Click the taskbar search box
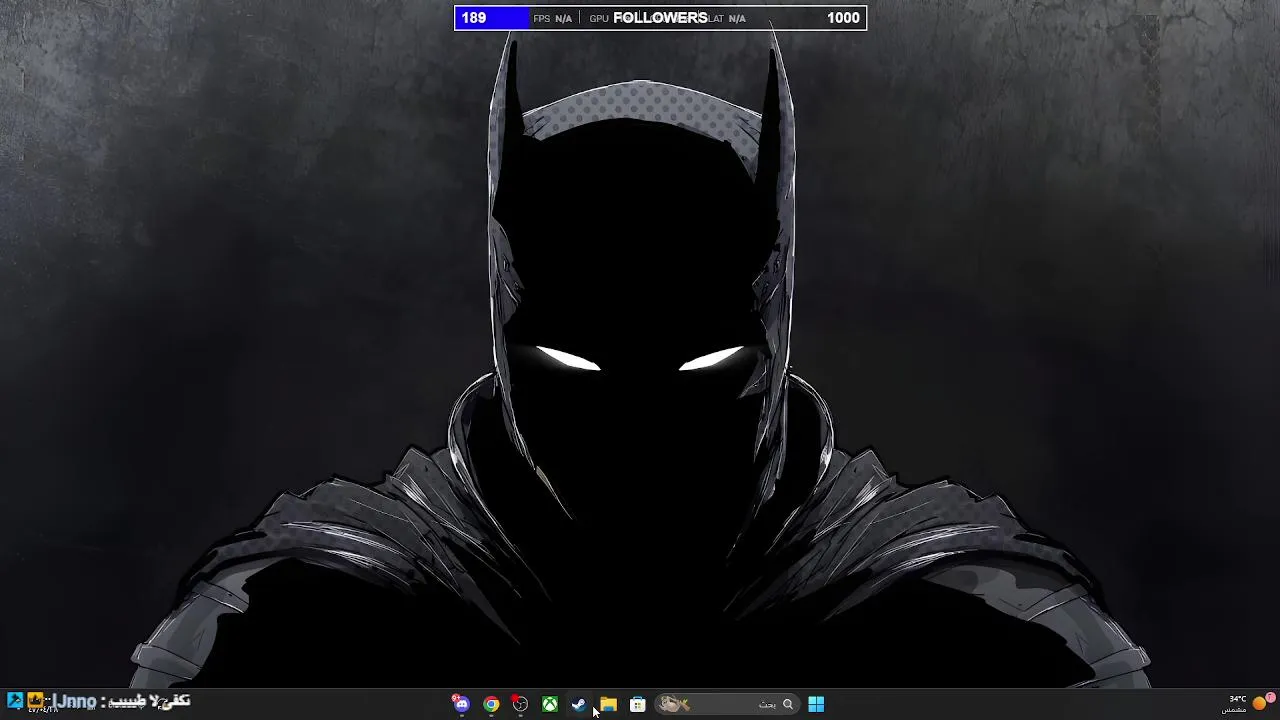1280x720 pixels. click(727, 704)
